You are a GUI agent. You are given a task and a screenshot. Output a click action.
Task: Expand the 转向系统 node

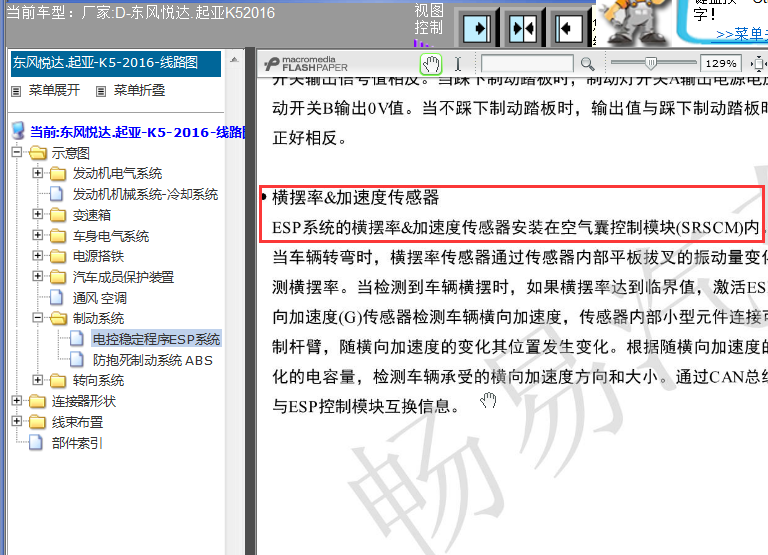point(37,379)
